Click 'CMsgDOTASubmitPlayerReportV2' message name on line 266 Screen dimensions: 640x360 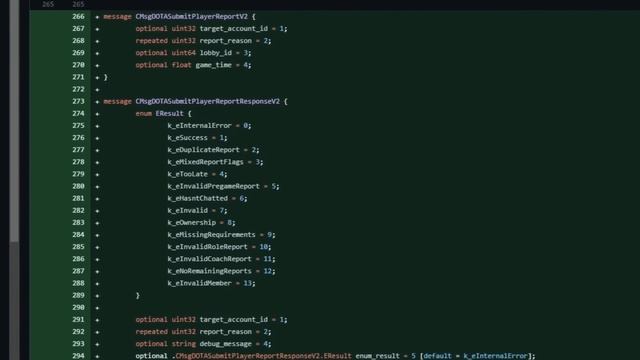coord(191,17)
